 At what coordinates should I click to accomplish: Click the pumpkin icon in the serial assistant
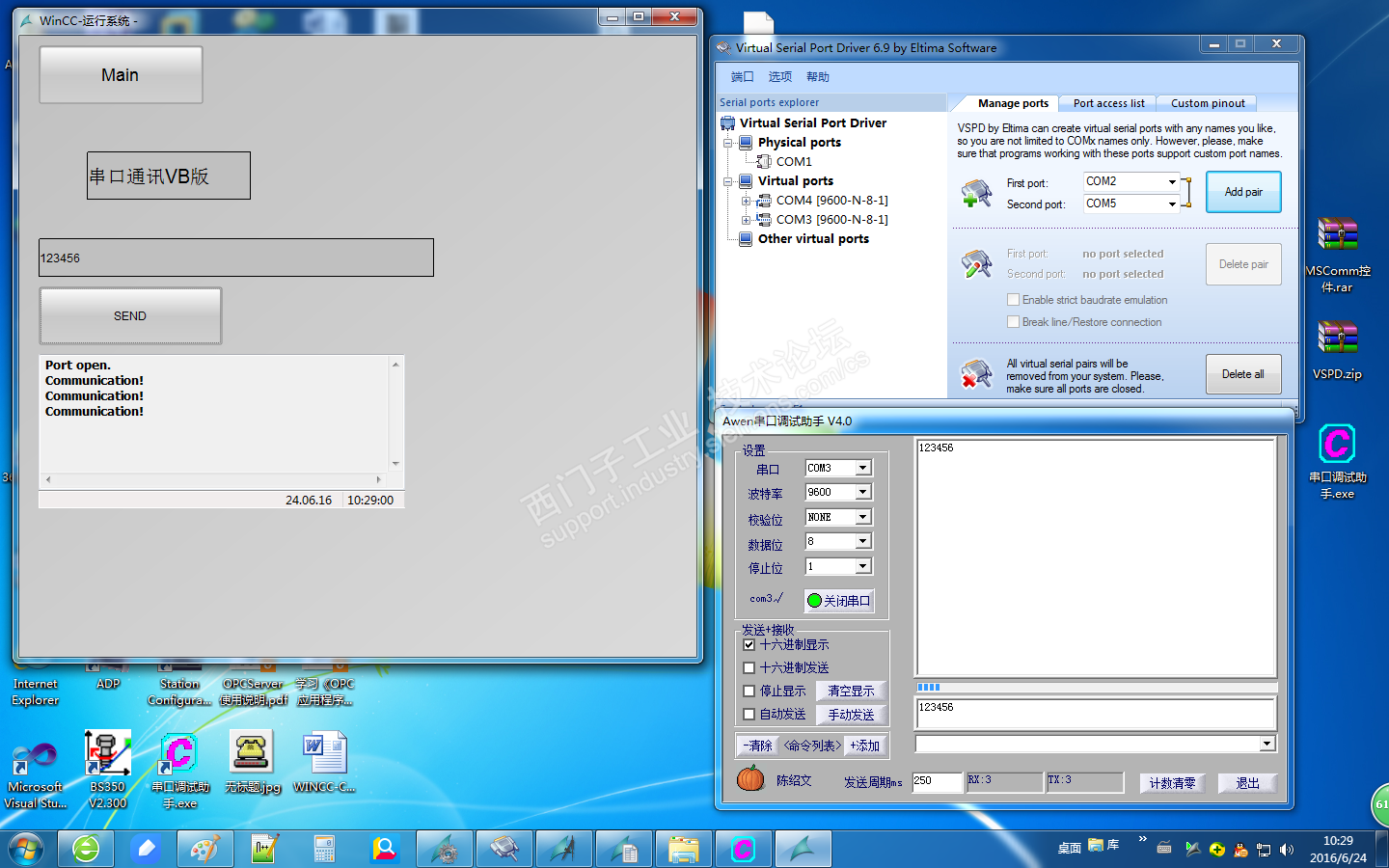750,778
